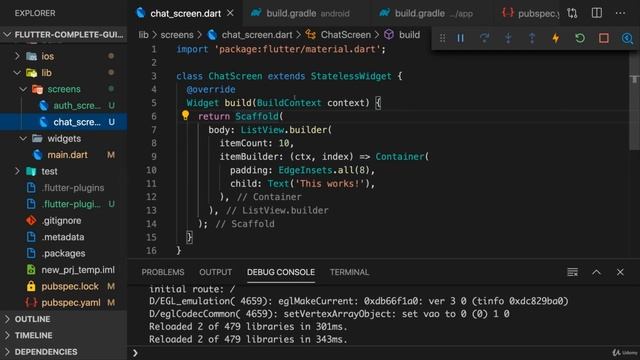Open the build.gradle app tab
Viewport: 640px width, 360px height.
pyautogui.click(x=433, y=13)
